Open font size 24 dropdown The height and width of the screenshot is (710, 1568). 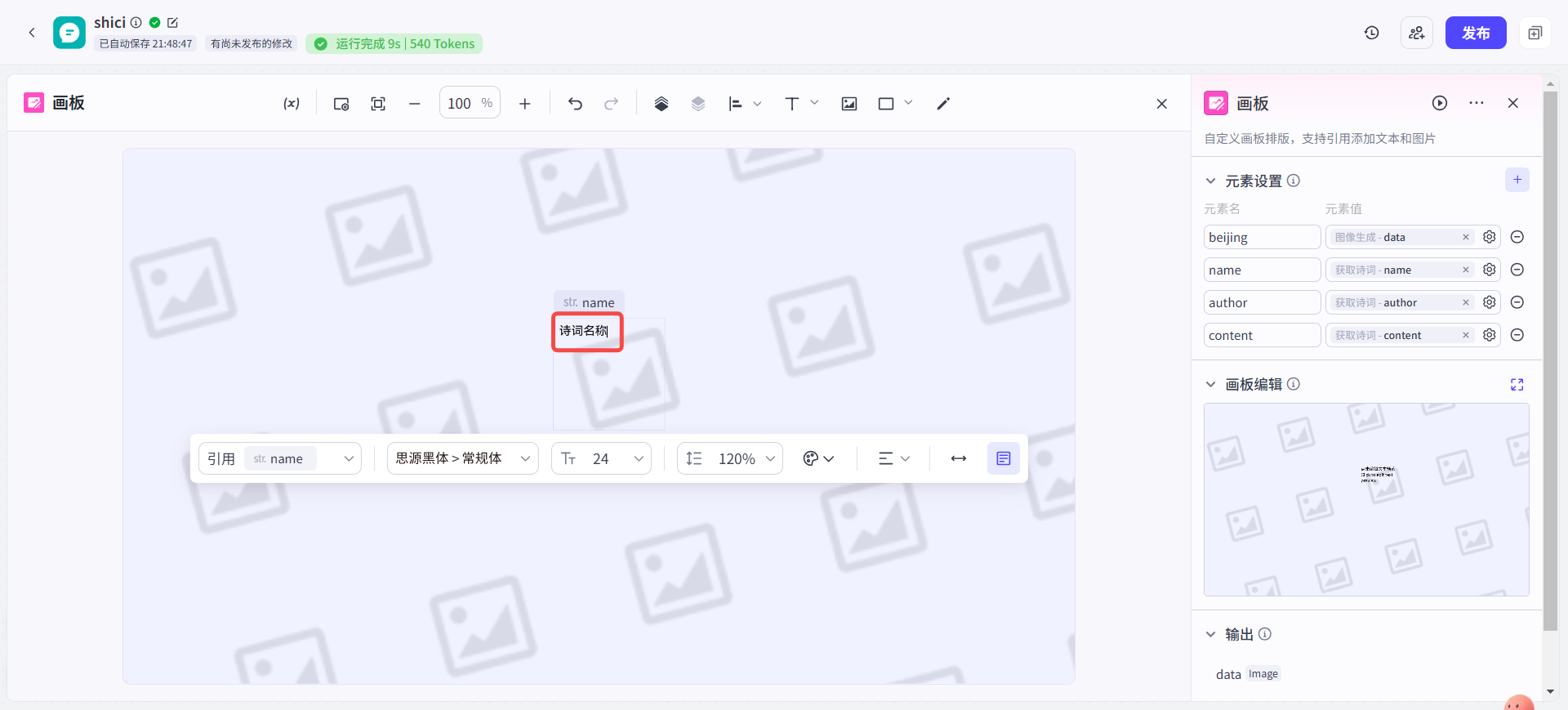[602, 458]
